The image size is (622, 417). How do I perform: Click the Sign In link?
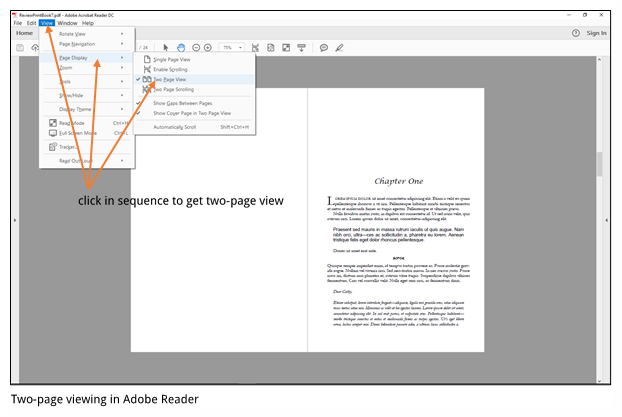[596, 33]
